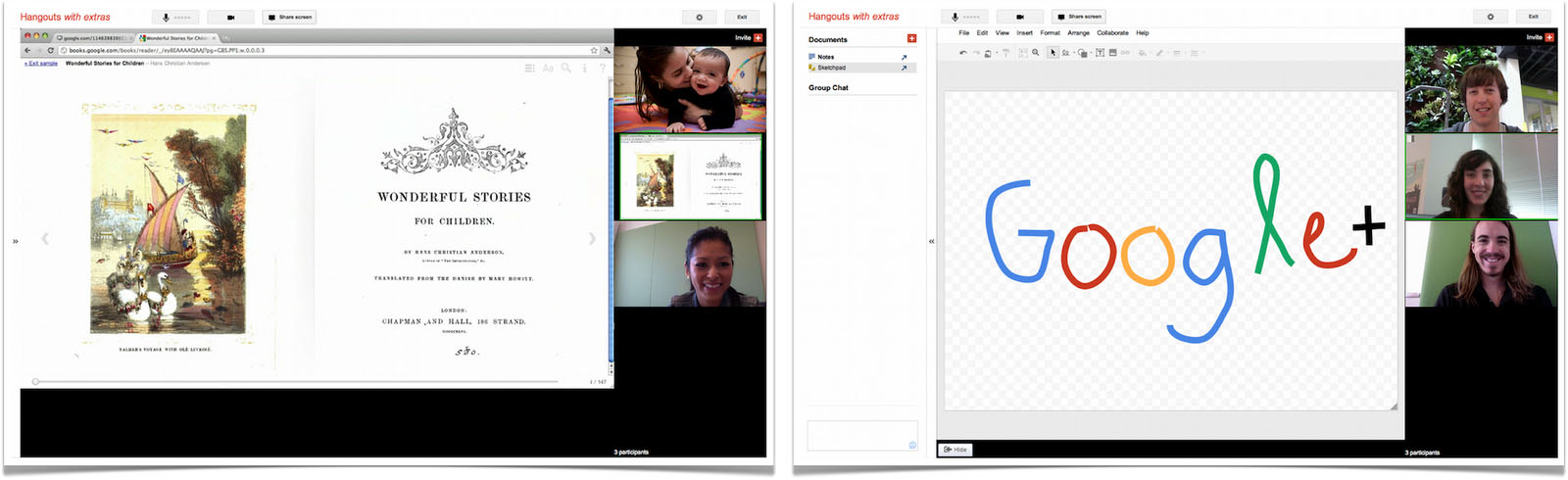Screen dimensions: 1568x480
Task: Click the zoom magnifier in Sketchpad toolbar
Action: (x=1036, y=53)
